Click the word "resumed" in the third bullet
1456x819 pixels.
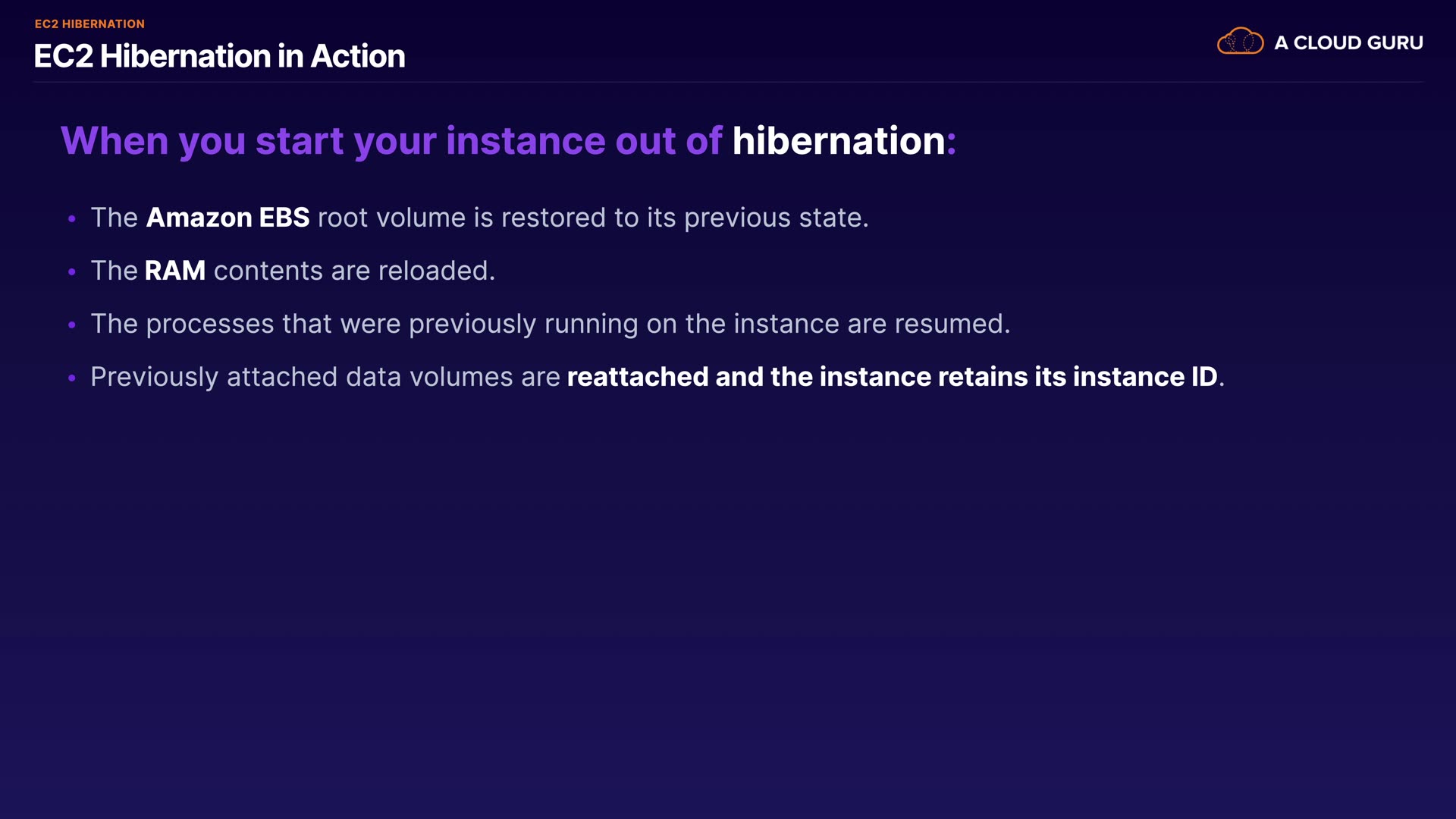click(949, 324)
